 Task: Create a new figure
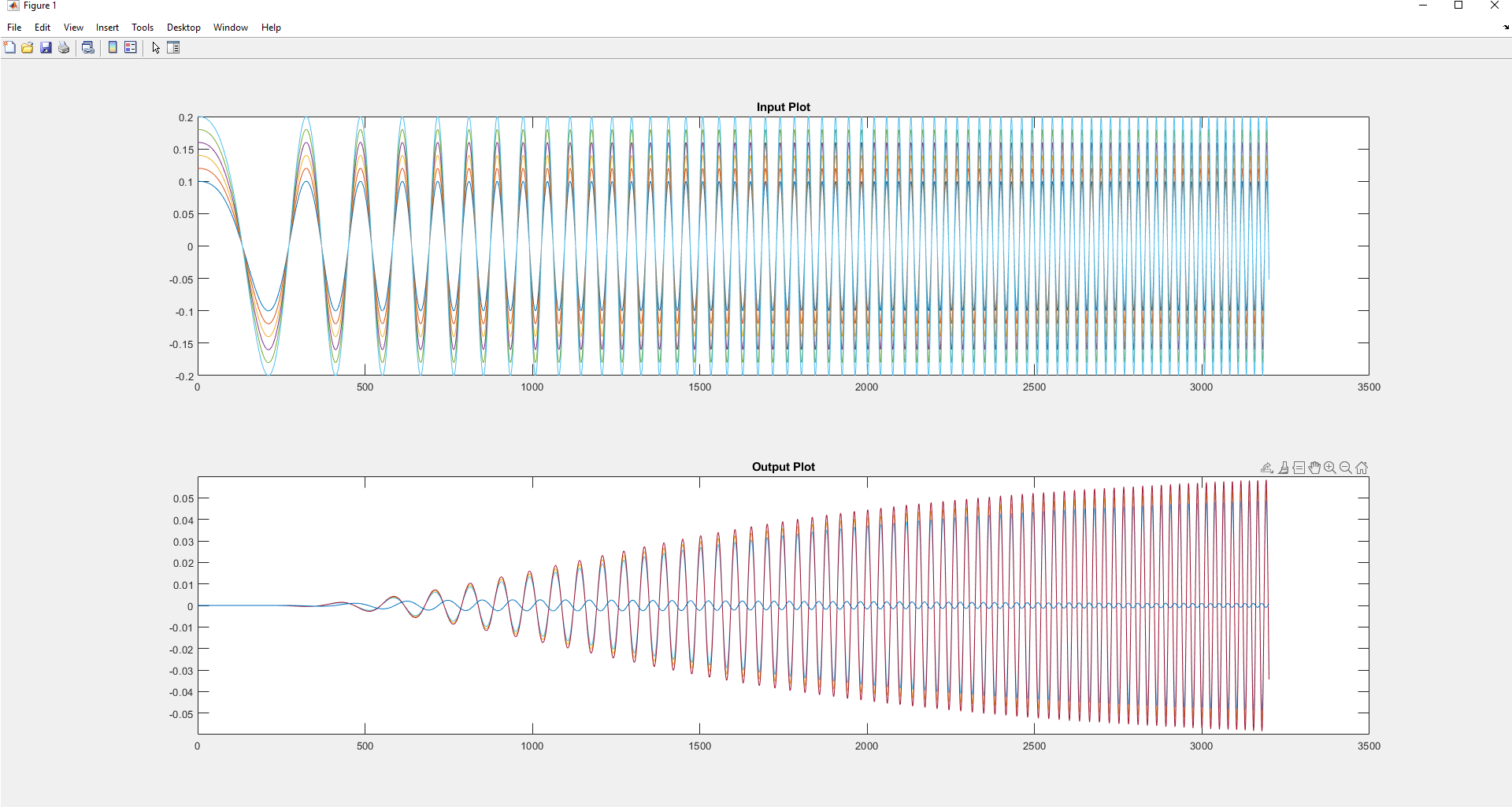coord(9,47)
